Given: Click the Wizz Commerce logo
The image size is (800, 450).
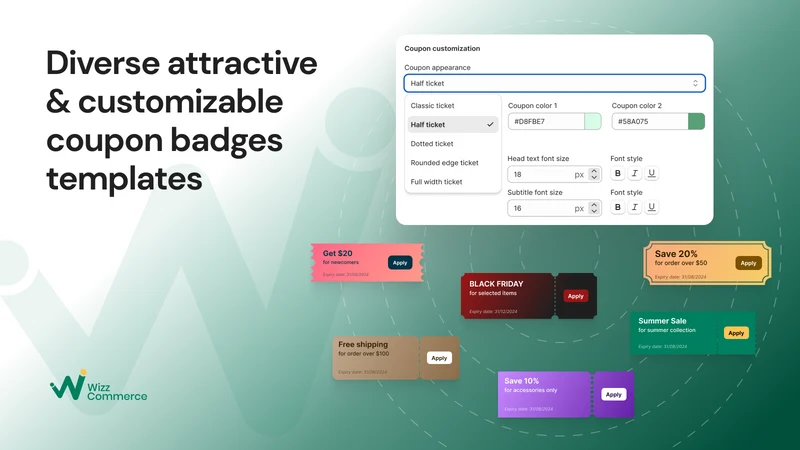Looking at the screenshot, I should [x=98, y=386].
